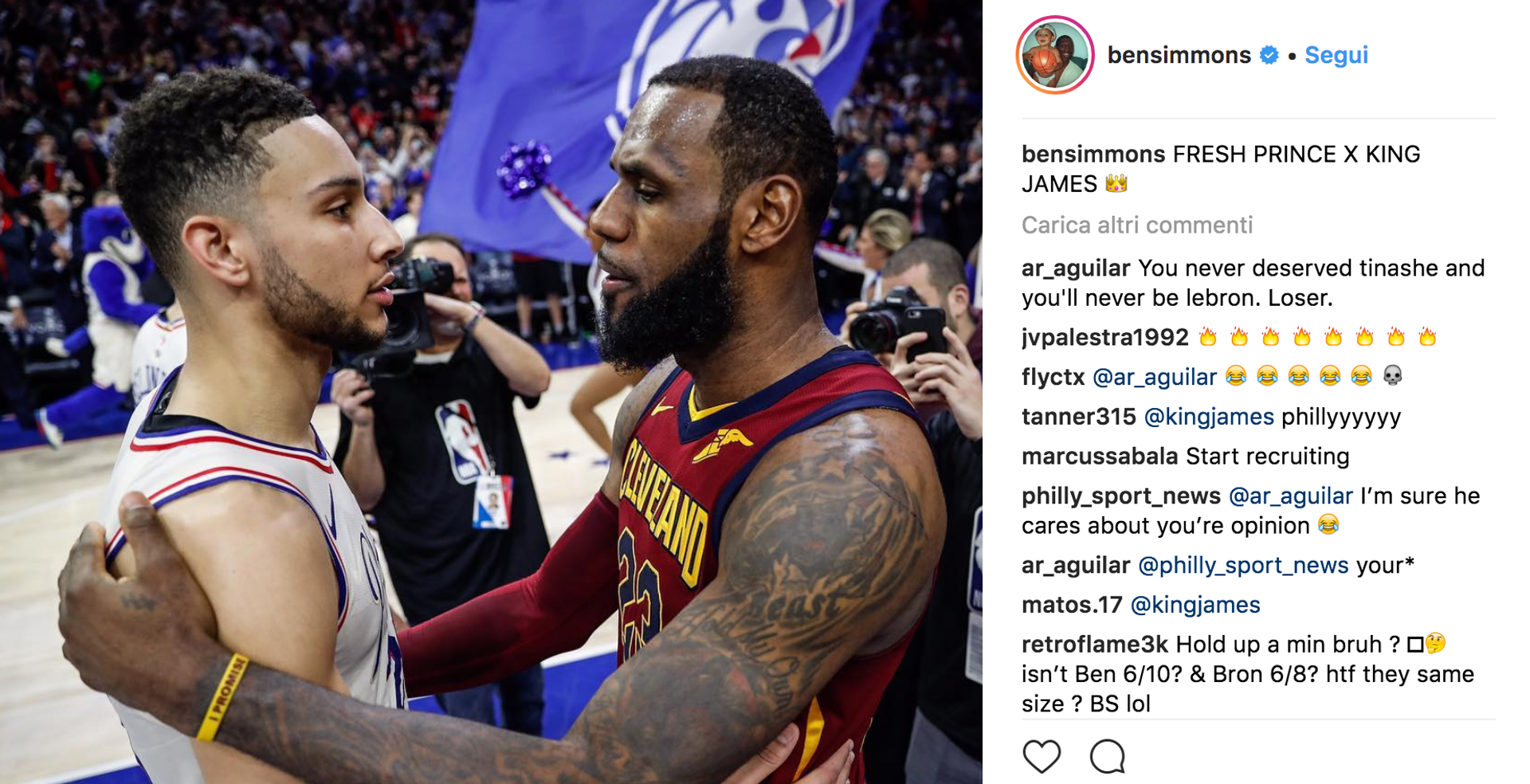Open the philly_sport_news commenter profile
The image size is (1530, 784).
click(x=1121, y=496)
